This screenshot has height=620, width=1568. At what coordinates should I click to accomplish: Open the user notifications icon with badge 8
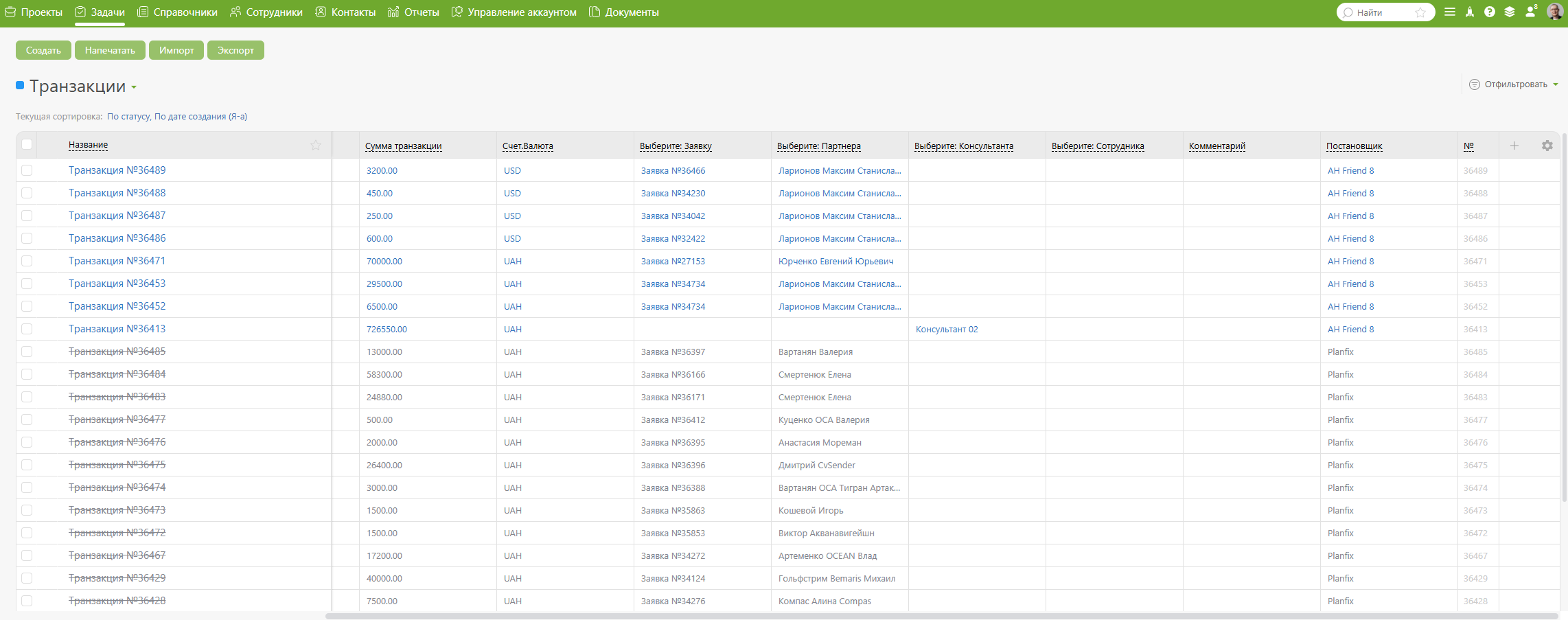point(1531,12)
